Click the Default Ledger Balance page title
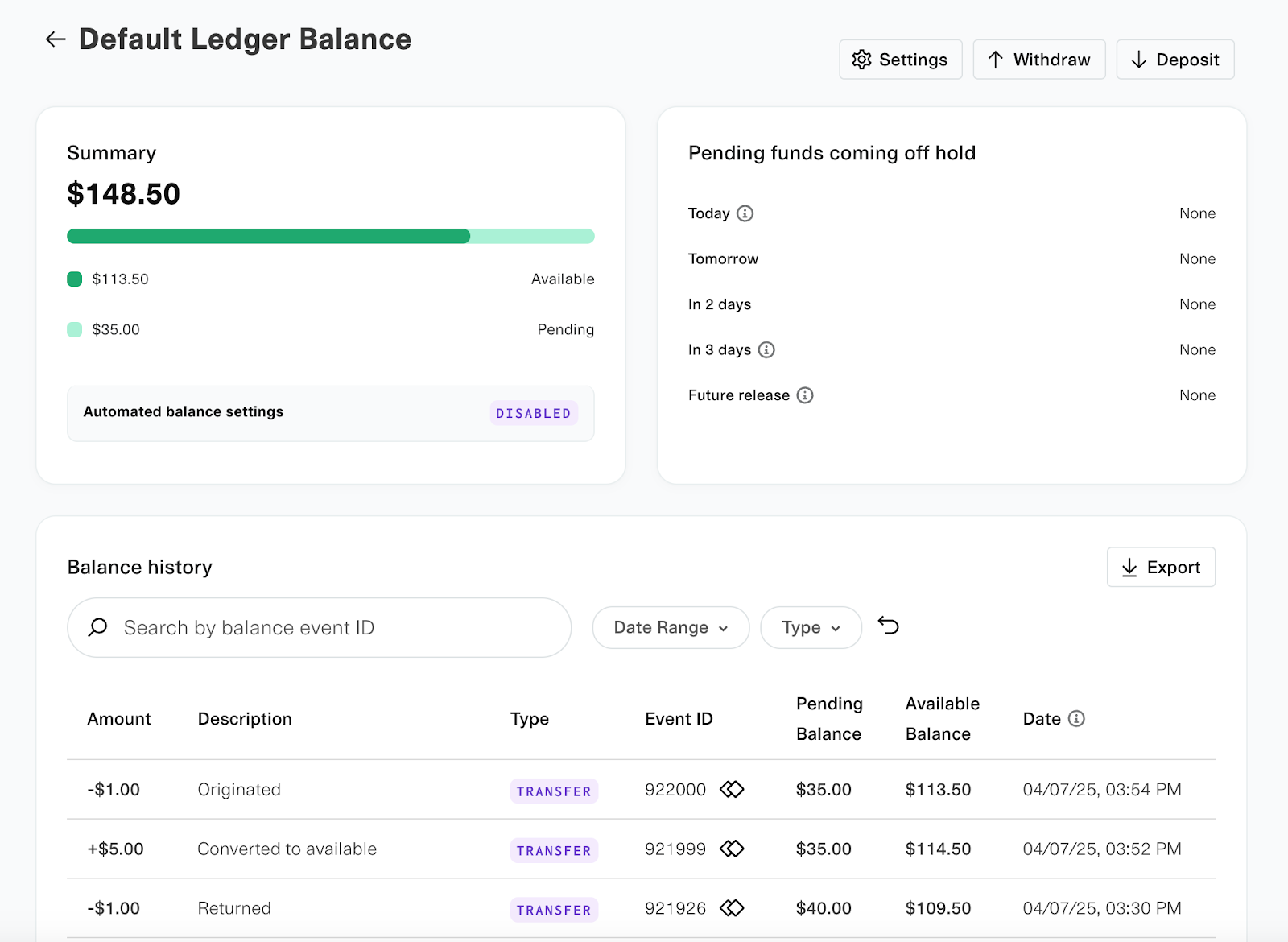This screenshot has width=1288, height=942. click(x=245, y=39)
